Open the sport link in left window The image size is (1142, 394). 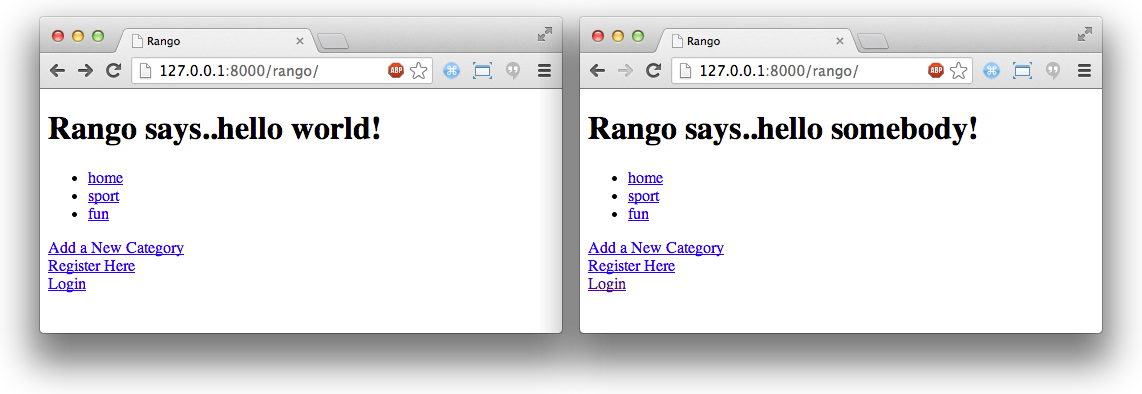(x=103, y=196)
